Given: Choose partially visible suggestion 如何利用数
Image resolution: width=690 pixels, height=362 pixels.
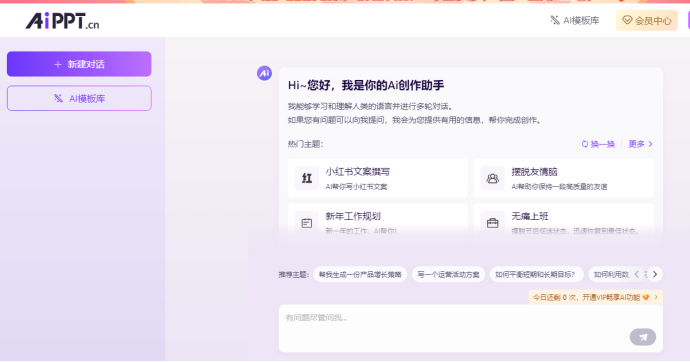Looking at the screenshot, I should tap(612, 274).
